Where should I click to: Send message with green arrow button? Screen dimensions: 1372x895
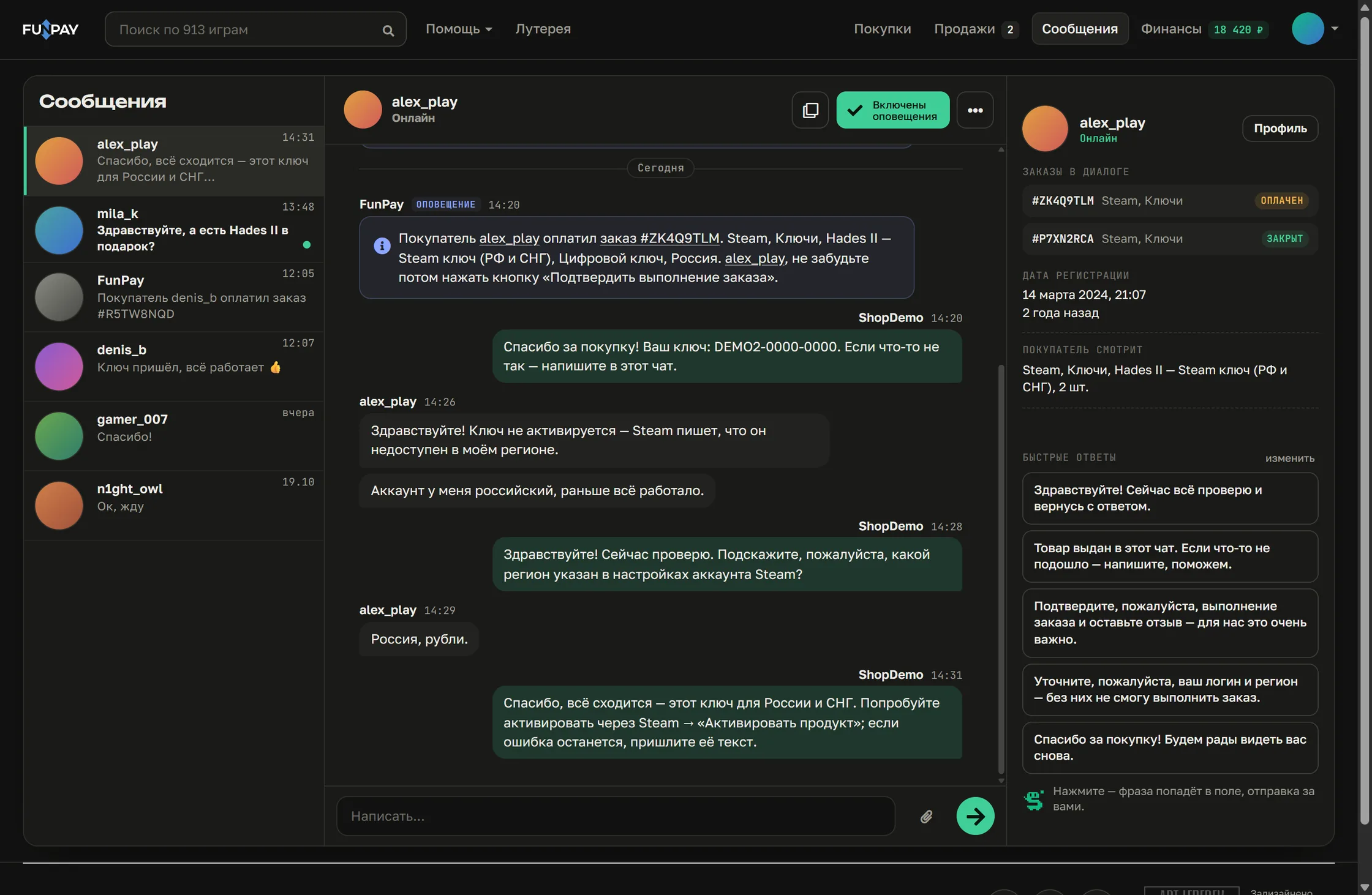(975, 816)
